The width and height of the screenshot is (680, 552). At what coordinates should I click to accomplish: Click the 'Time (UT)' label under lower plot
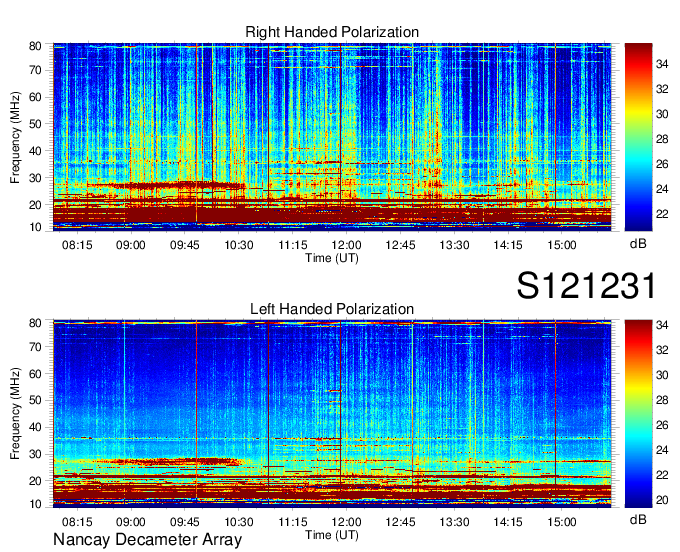(332, 535)
